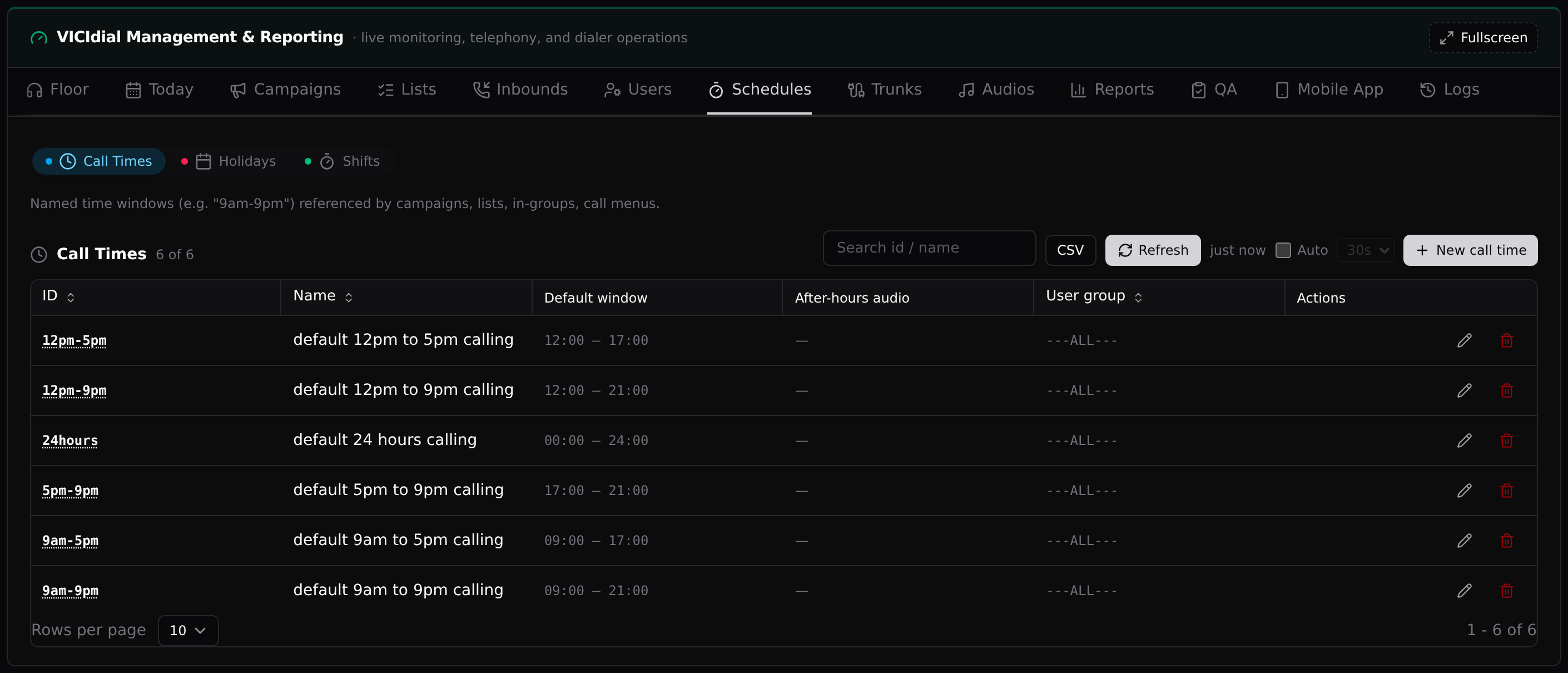This screenshot has width=1568, height=673.
Task: Edit the 9am-9pm call time entry
Action: coord(1464,590)
